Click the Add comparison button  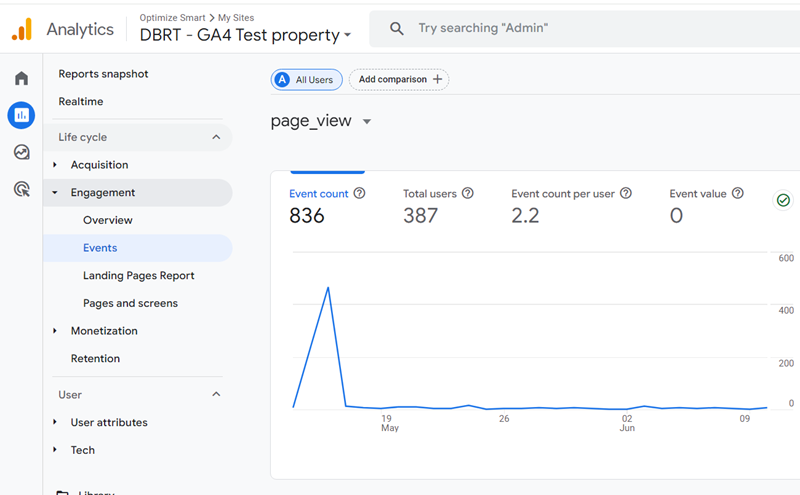[x=399, y=80]
